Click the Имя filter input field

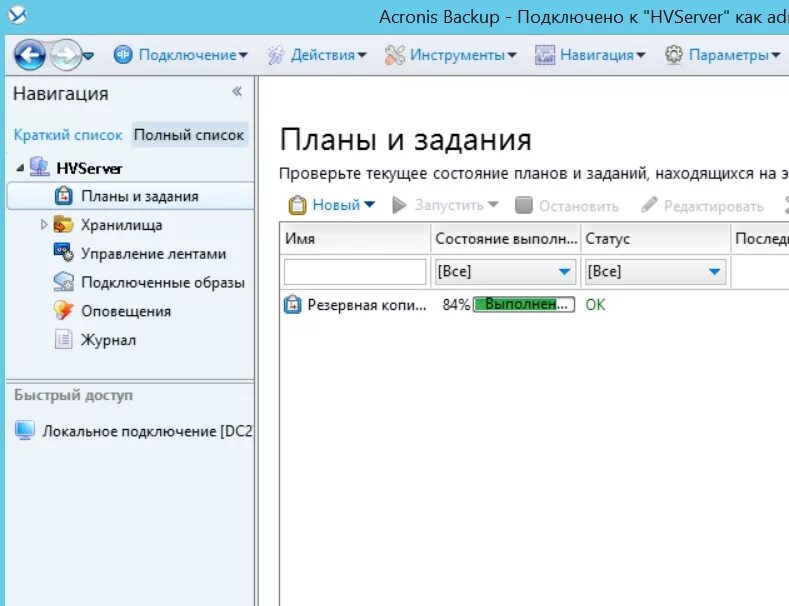355,272
